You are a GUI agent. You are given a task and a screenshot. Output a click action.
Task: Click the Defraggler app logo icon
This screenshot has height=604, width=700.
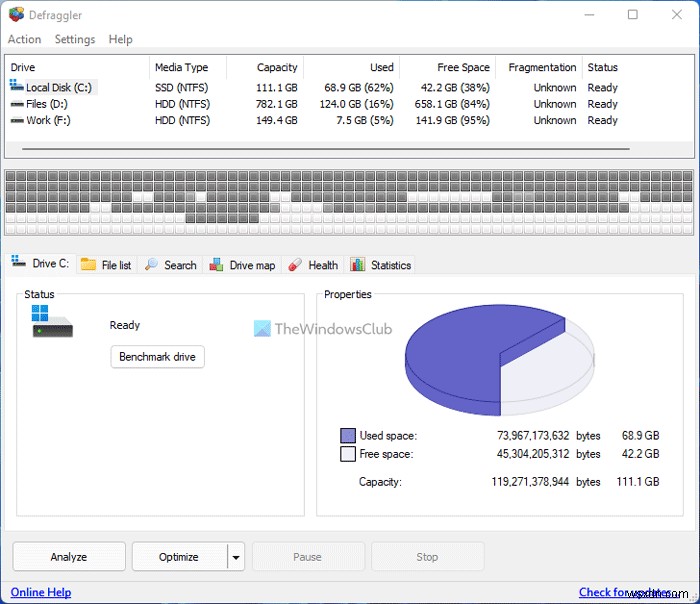pos(16,15)
